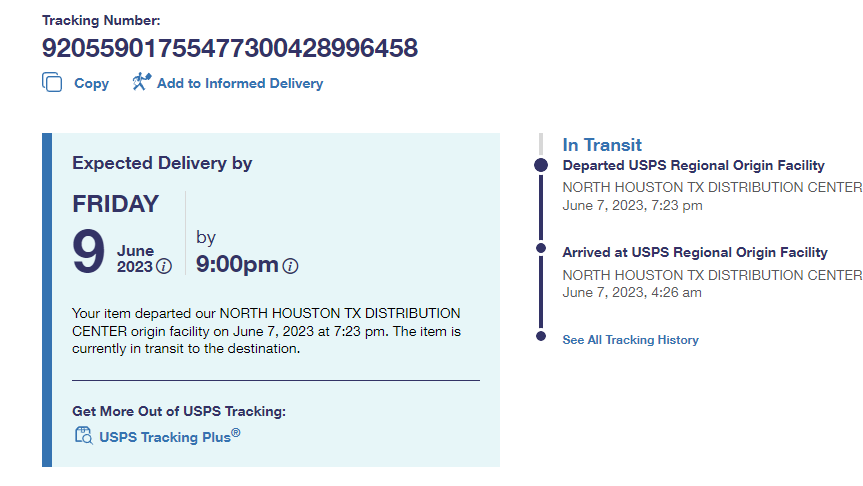Image resolution: width=863 pixels, height=486 pixels.
Task: Click the Copy text link
Action: point(91,84)
